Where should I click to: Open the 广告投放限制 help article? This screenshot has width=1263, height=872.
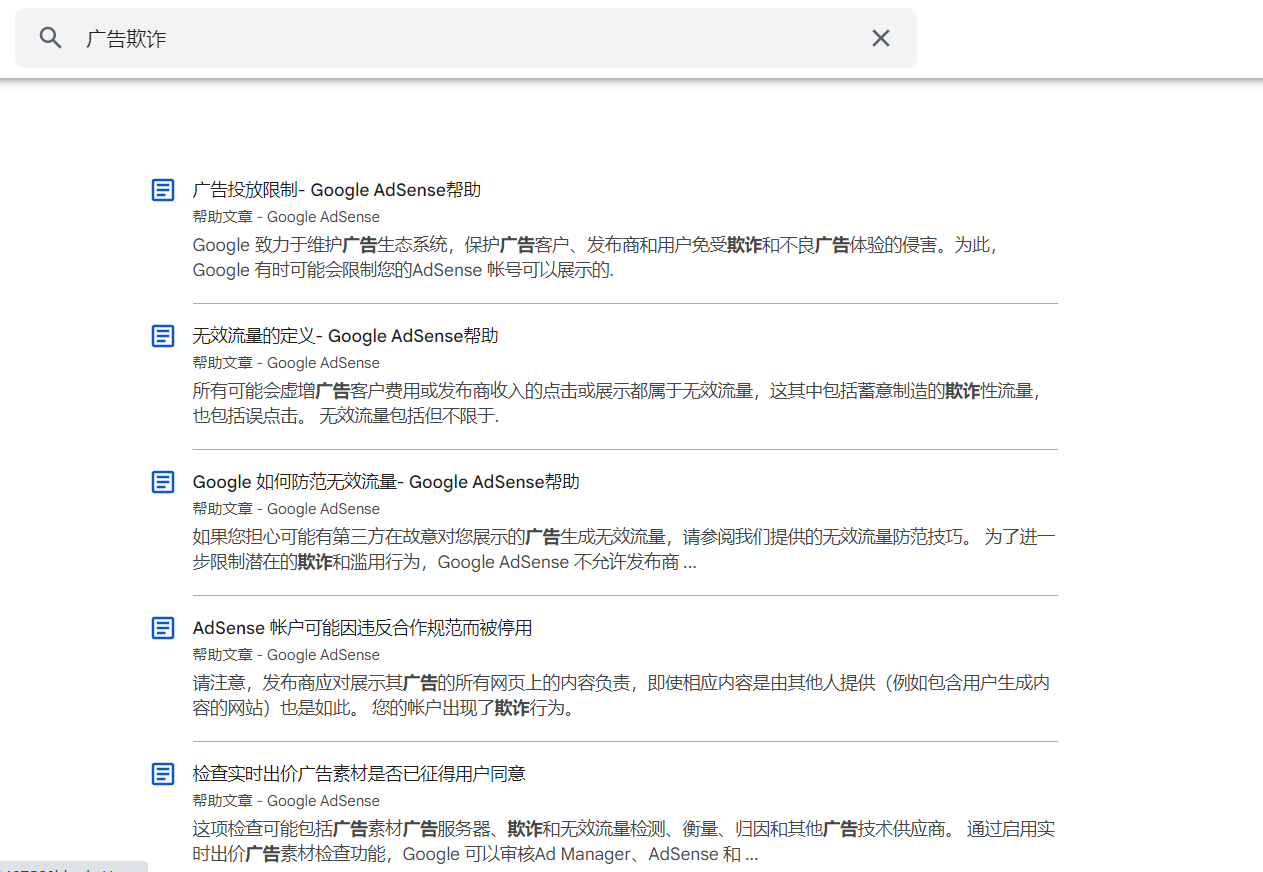(x=337, y=189)
